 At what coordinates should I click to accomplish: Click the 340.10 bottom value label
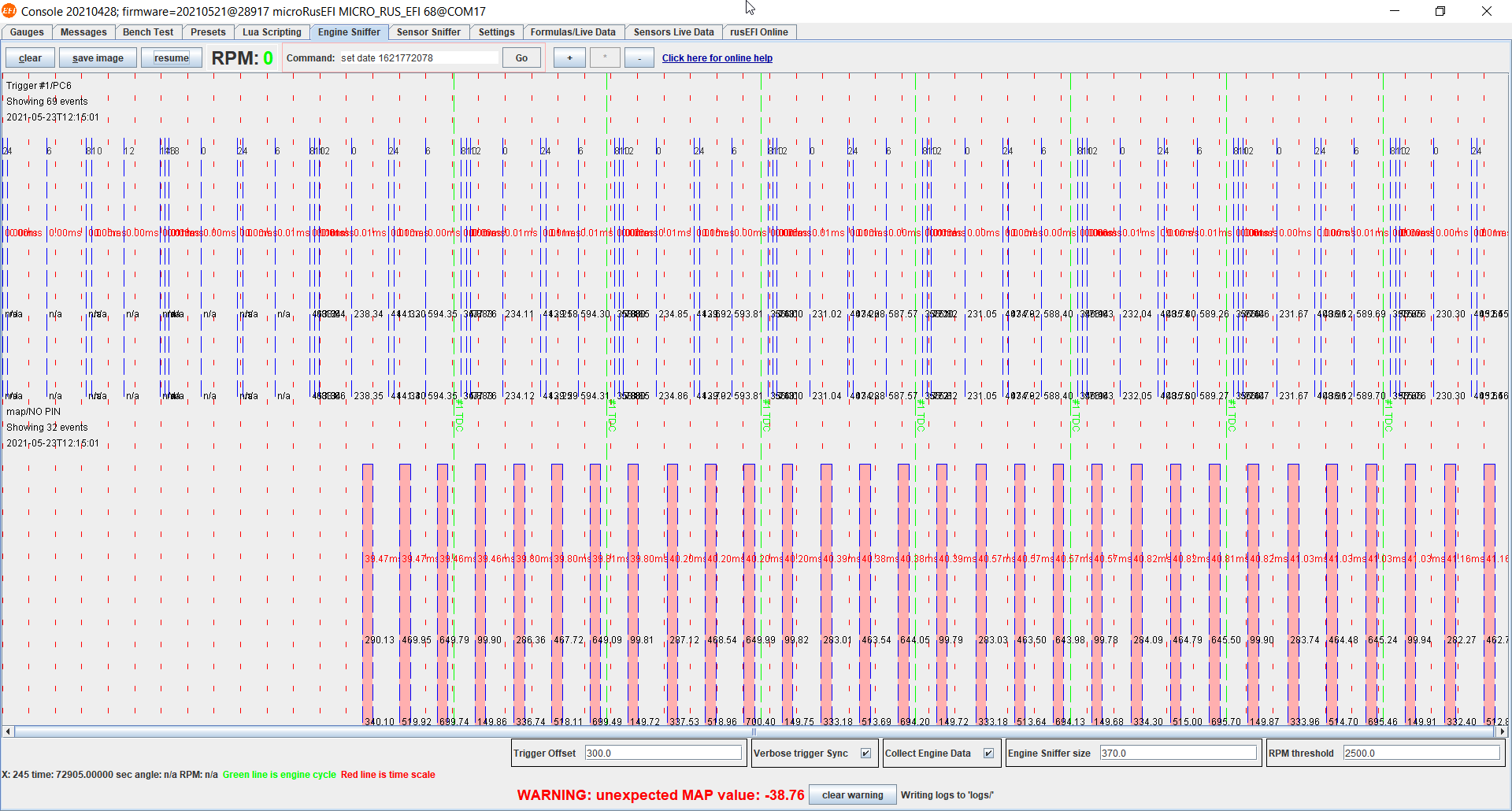(380, 721)
